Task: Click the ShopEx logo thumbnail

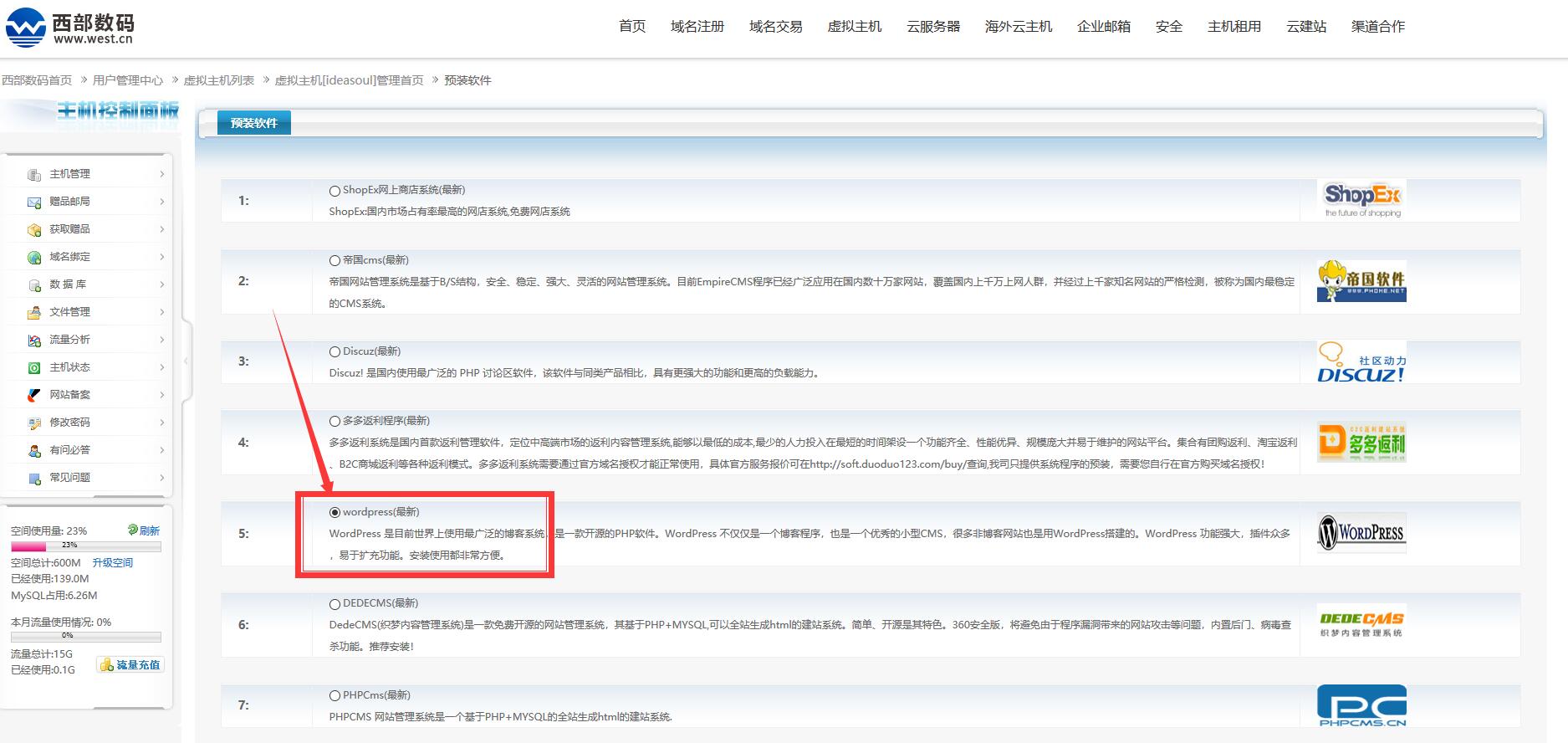Action: pyautogui.click(x=1361, y=200)
